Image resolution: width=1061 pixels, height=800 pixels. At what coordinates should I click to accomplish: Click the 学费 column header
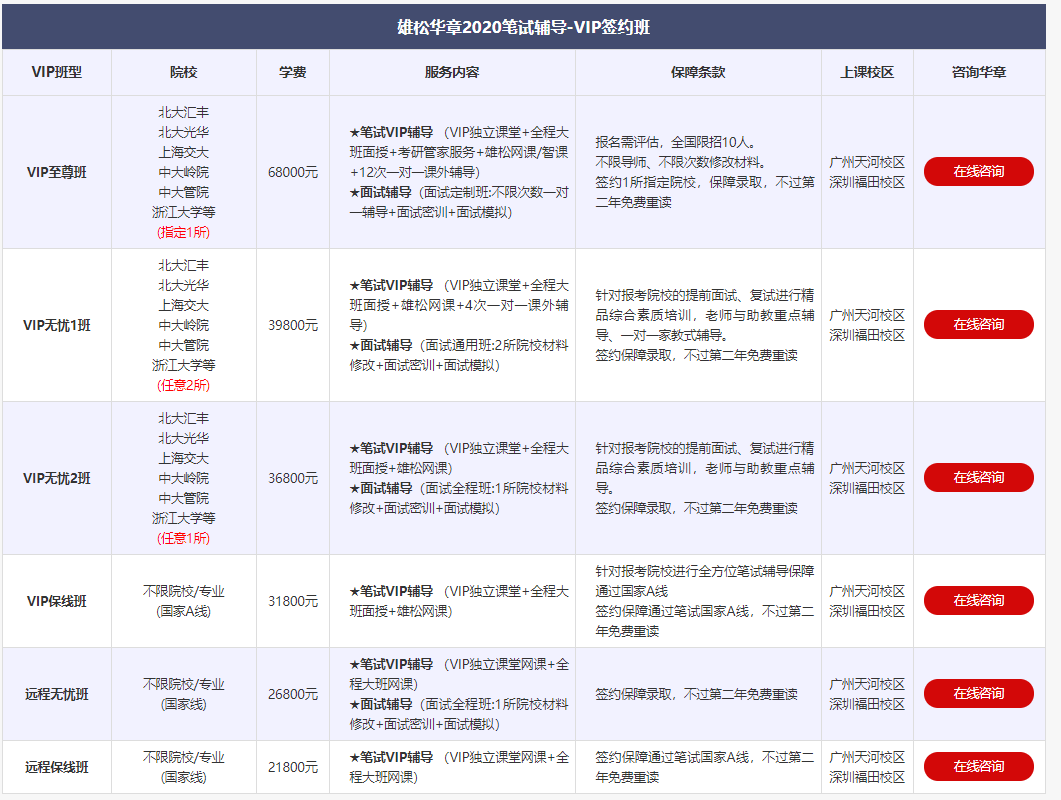(x=293, y=72)
